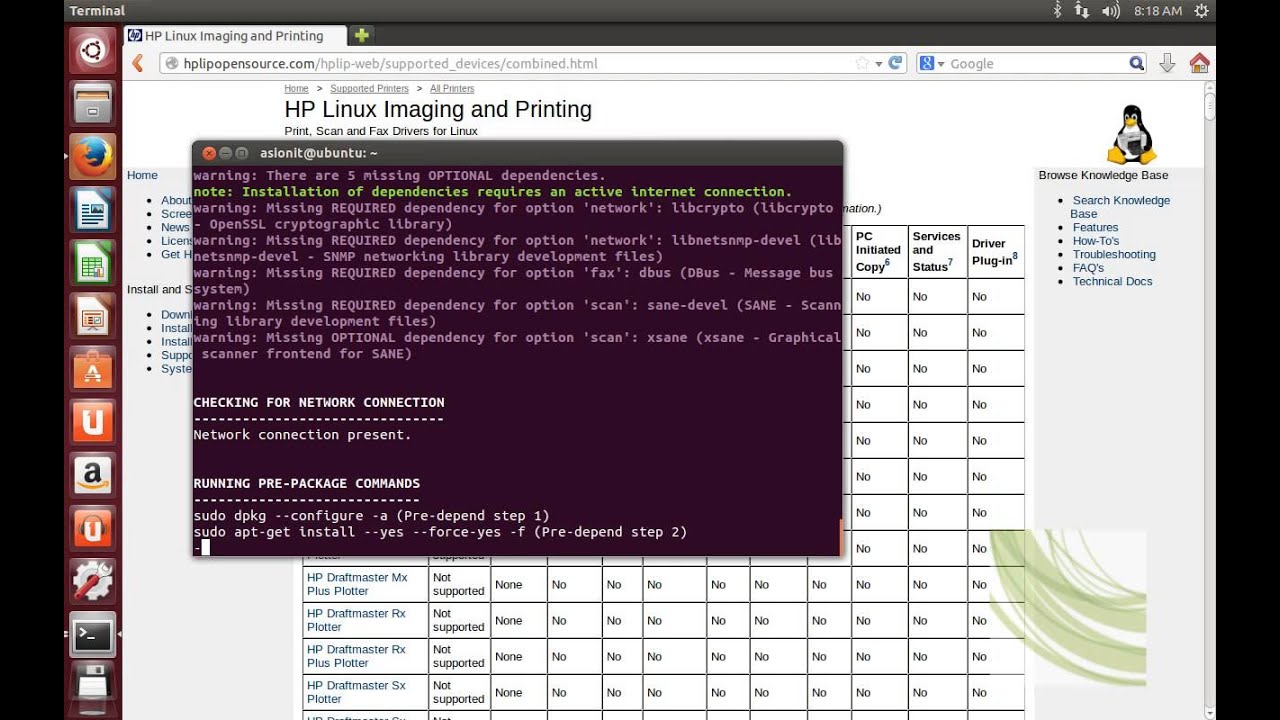Open a new Firefox tab with plus button
The height and width of the screenshot is (720, 1280).
coord(362,35)
